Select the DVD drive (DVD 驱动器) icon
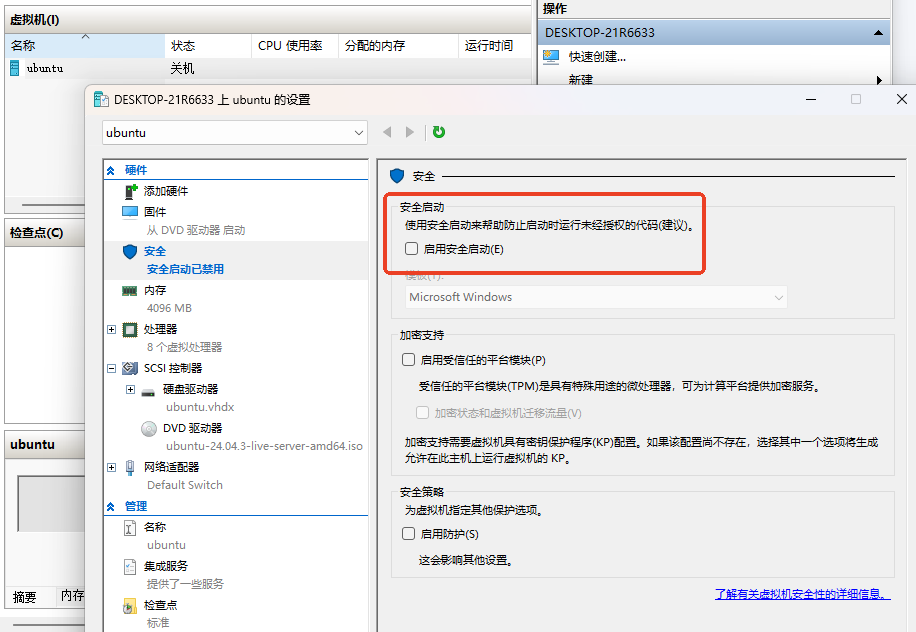This screenshot has height=632, width=916. tap(149, 428)
